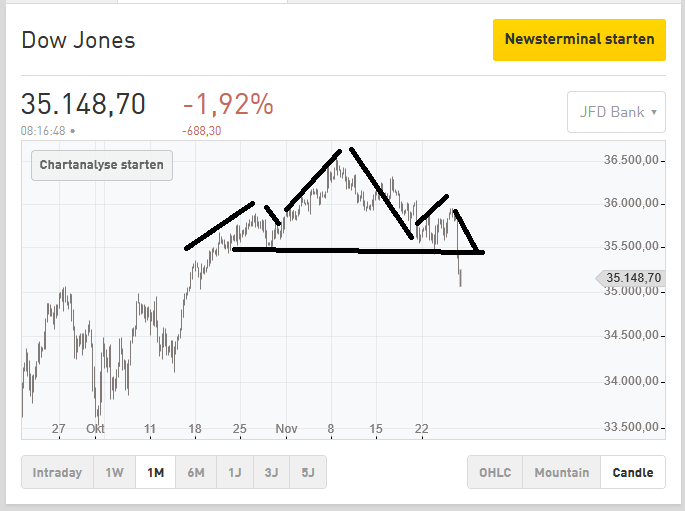Choose the 3J time range

(x=271, y=473)
